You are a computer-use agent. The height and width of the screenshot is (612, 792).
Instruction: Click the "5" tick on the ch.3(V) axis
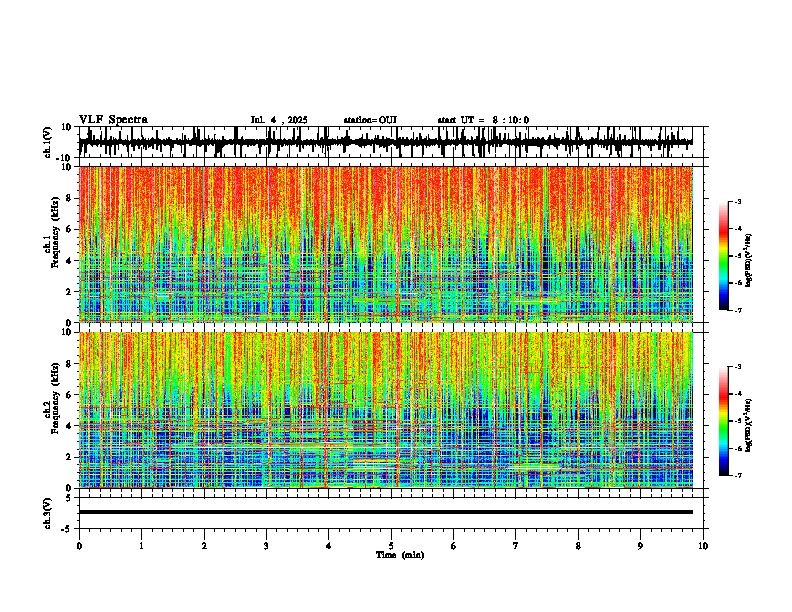pos(69,498)
